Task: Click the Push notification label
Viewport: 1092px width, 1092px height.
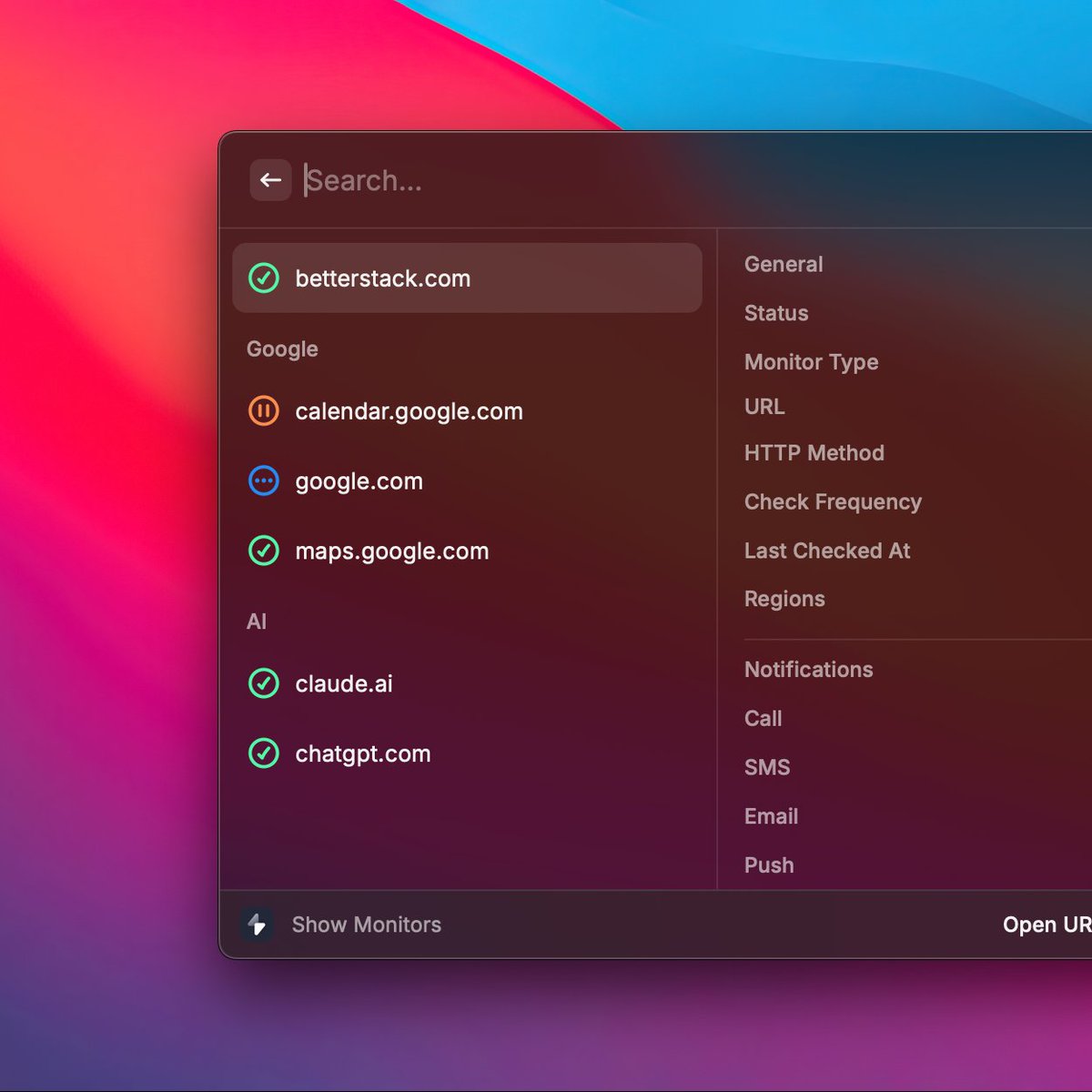Action: coord(769,865)
